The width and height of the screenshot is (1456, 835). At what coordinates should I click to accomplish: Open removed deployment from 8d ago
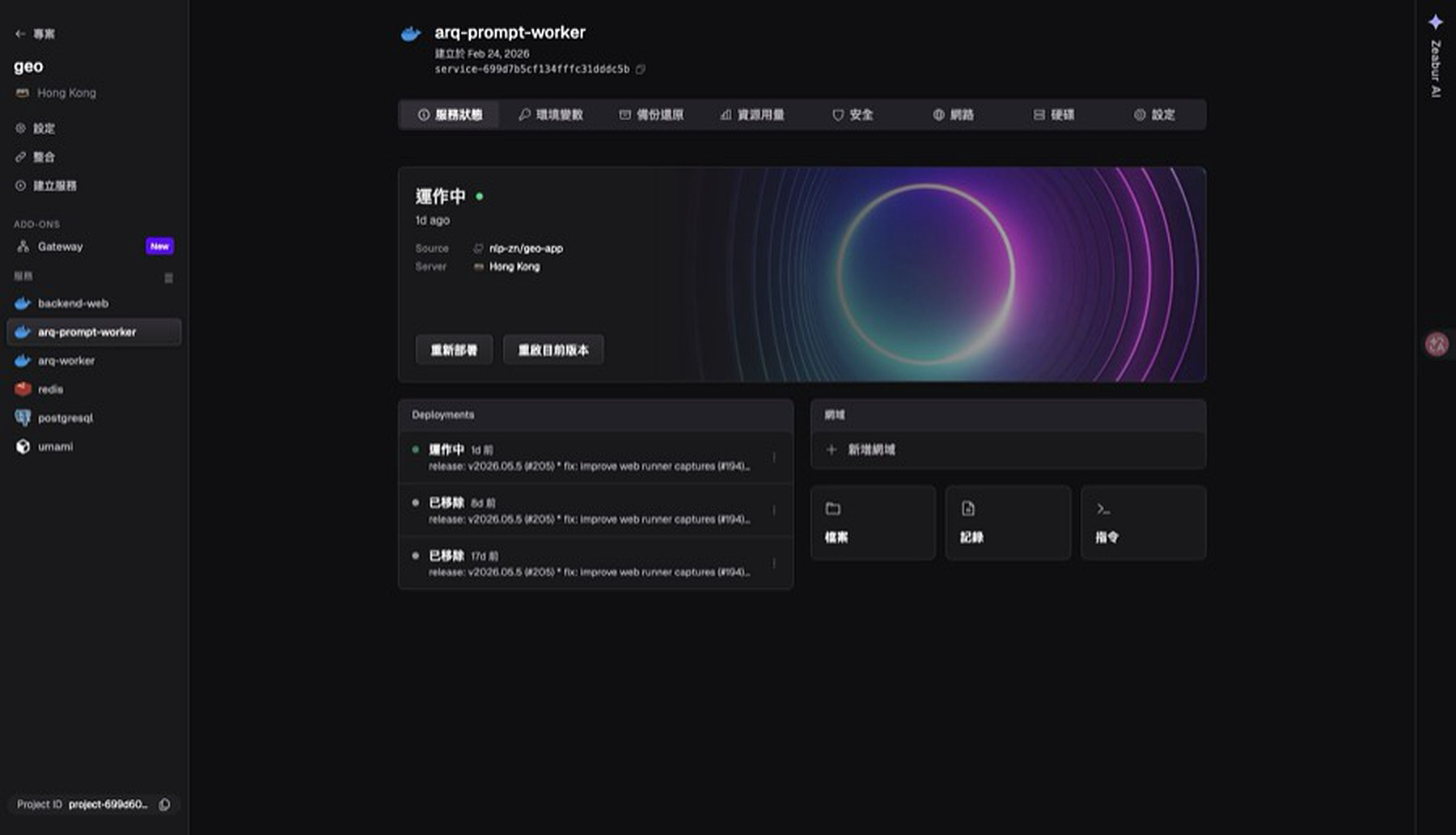pos(595,511)
